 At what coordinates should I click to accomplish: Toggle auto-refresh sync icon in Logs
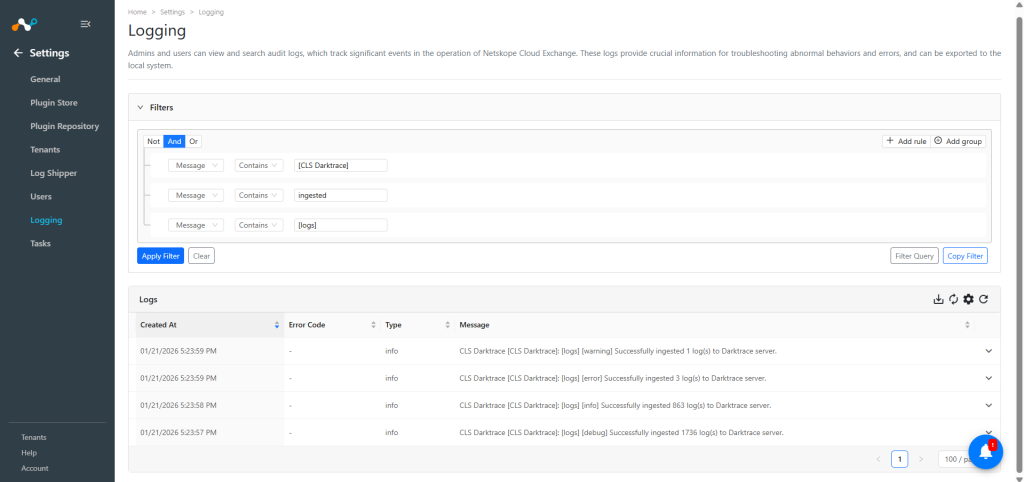(953, 299)
